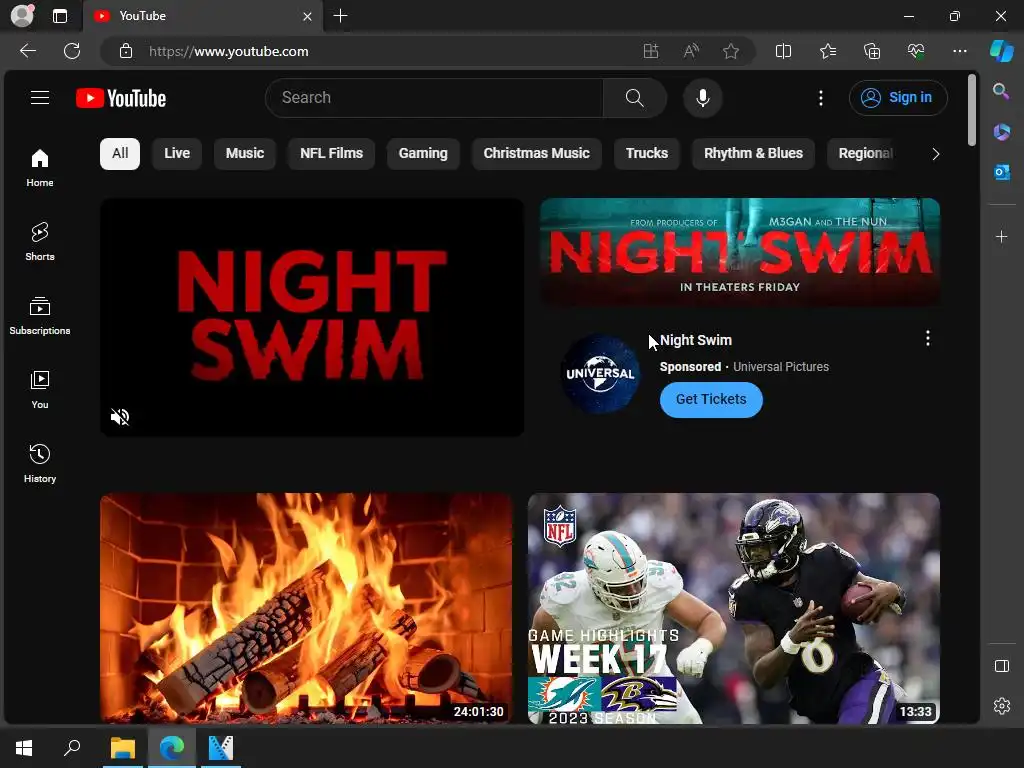1024x768 pixels.
Task: Open browser Collections
Action: tap(872, 51)
